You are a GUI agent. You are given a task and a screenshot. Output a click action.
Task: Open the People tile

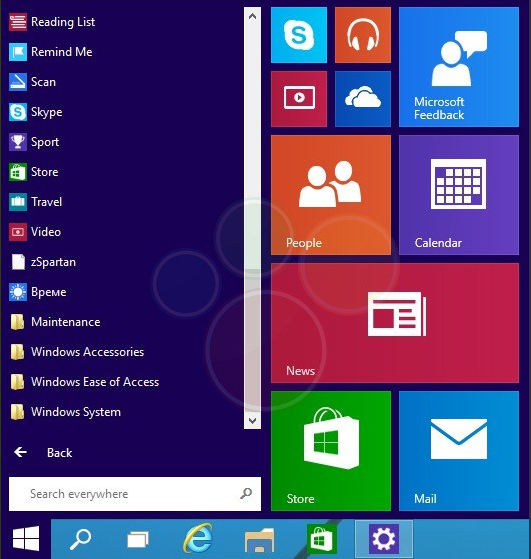click(331, 195)
